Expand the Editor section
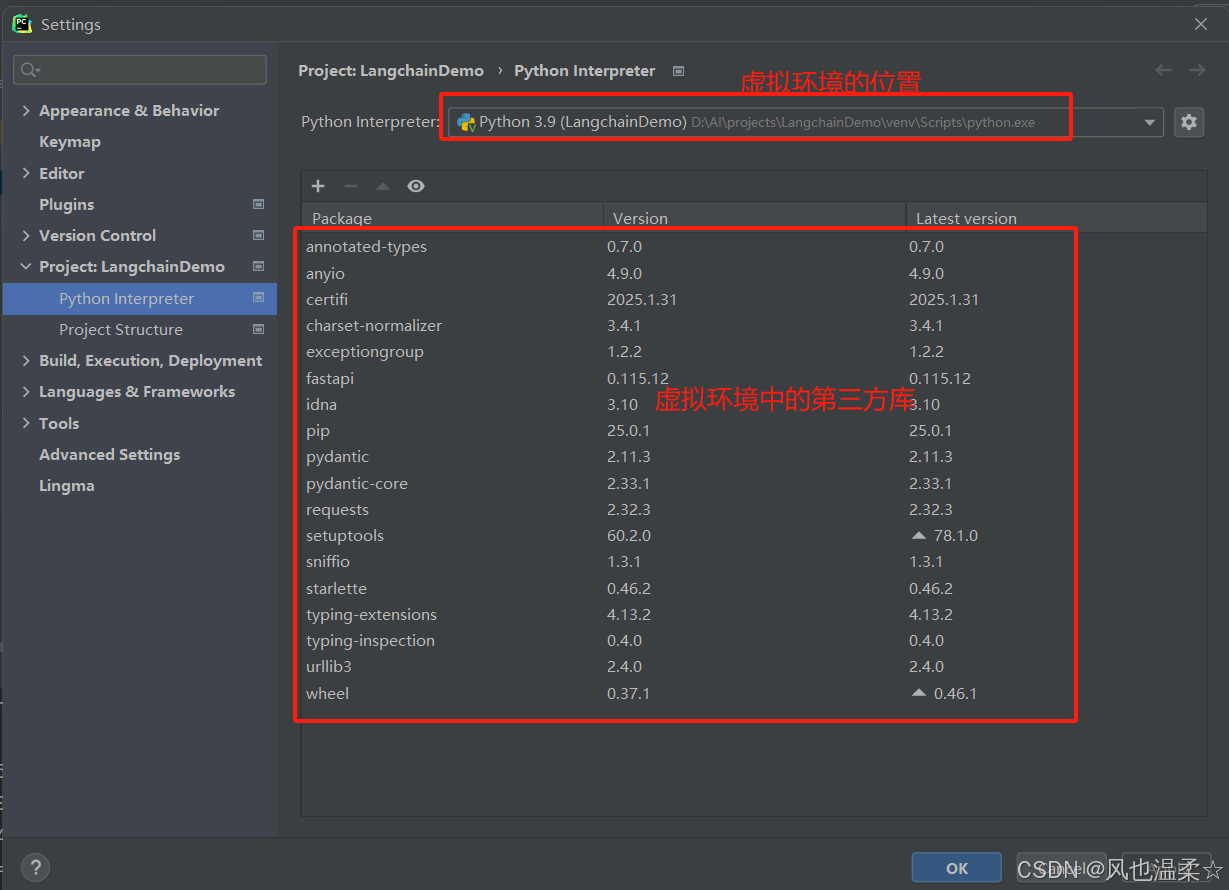 pos(26,173)
